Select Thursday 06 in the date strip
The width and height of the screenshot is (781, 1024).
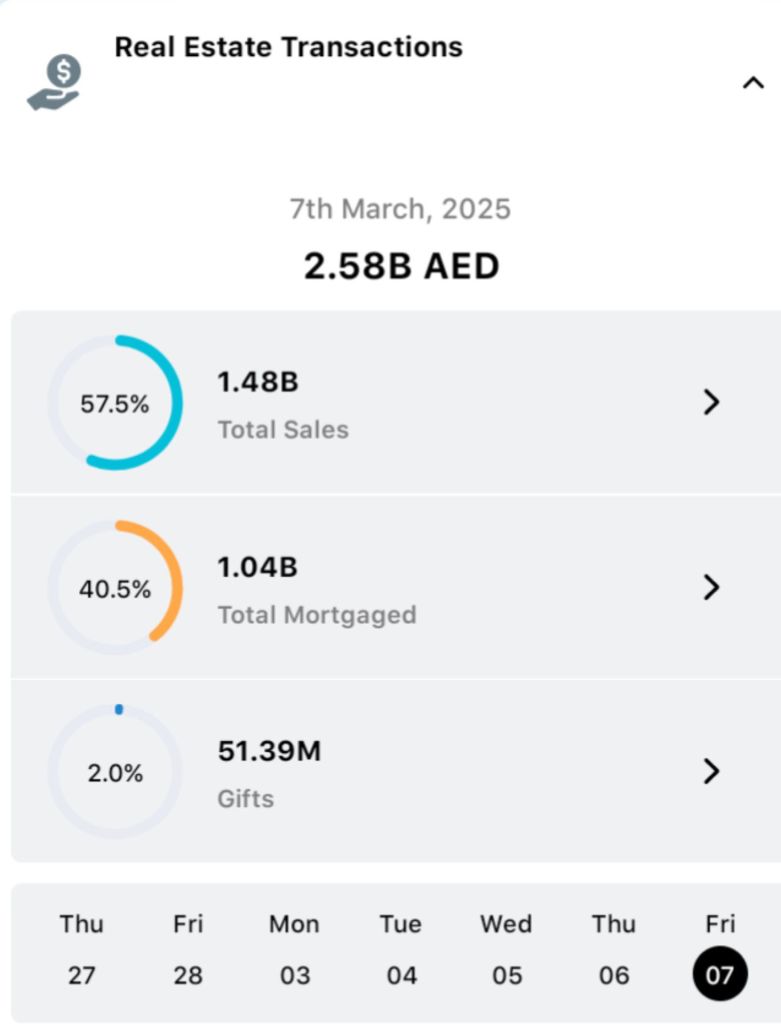pyautogui.click(x=613, y=950)
